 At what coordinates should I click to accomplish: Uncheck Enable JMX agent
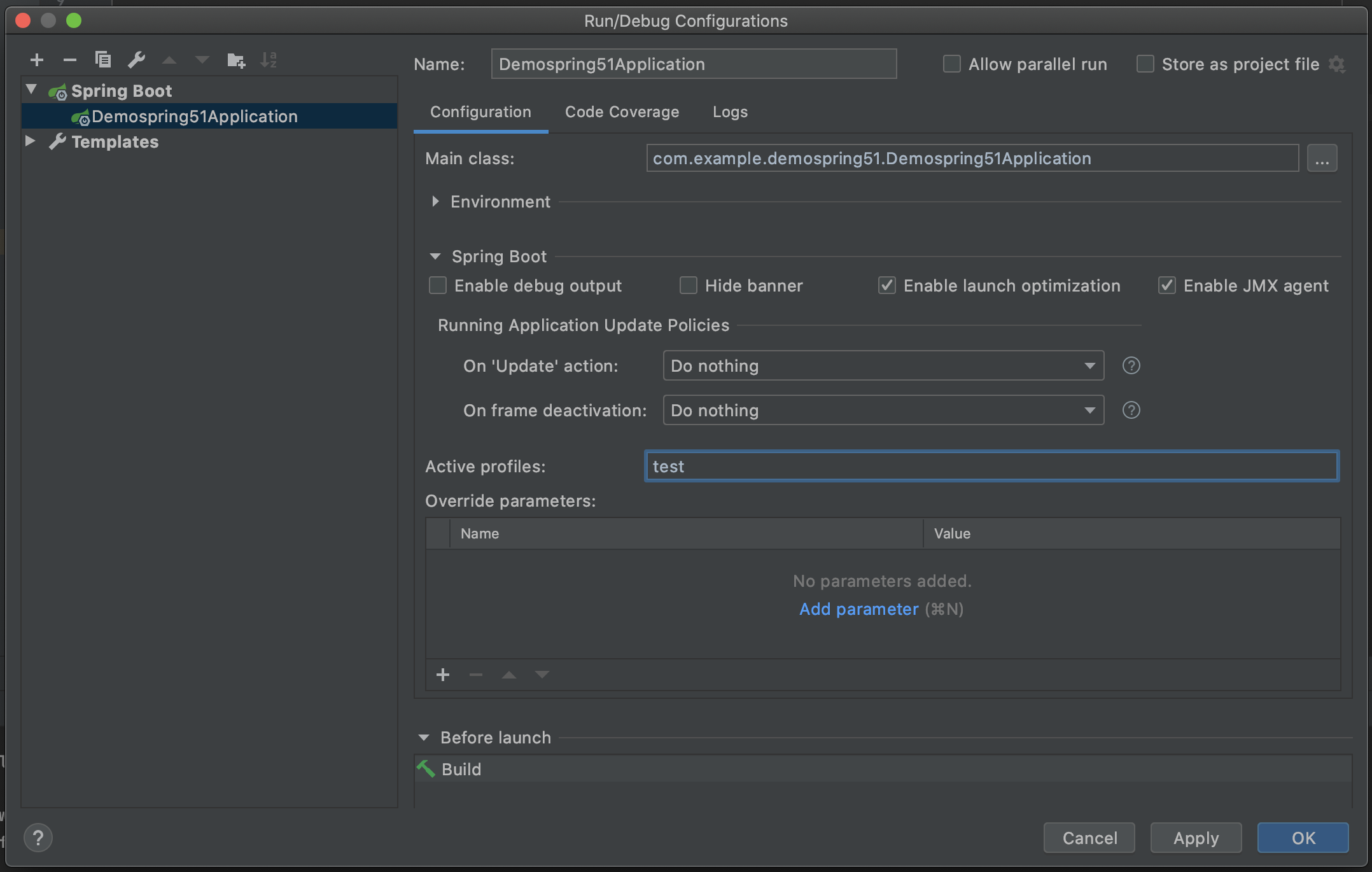[1167, 285]
